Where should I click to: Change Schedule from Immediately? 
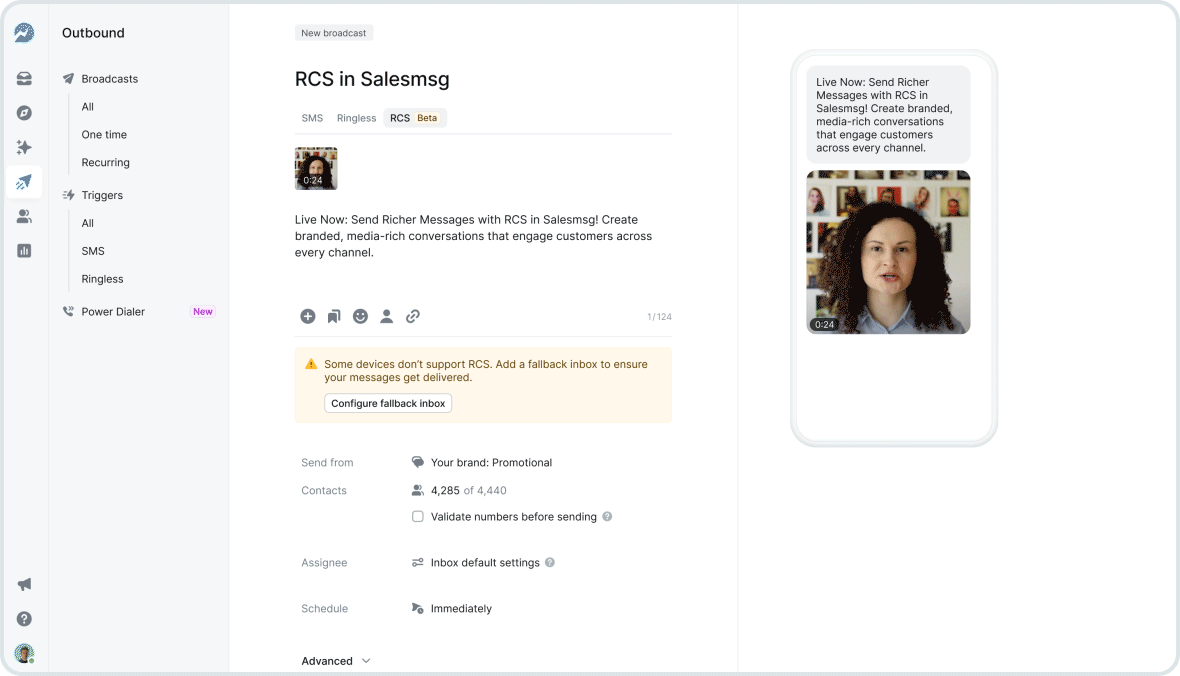click(x=462, y=608)
